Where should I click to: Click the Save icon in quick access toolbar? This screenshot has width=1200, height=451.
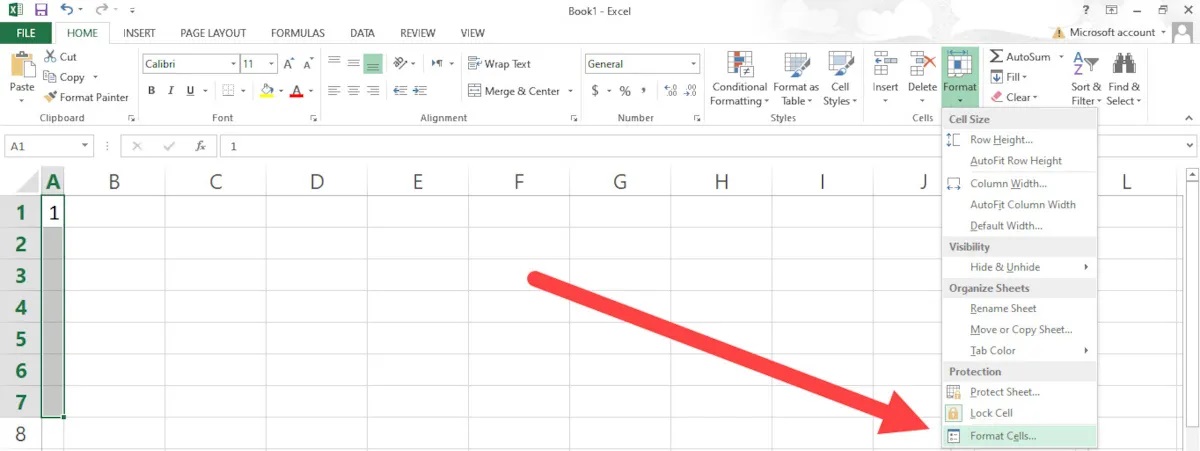click(x=41, y=10)
